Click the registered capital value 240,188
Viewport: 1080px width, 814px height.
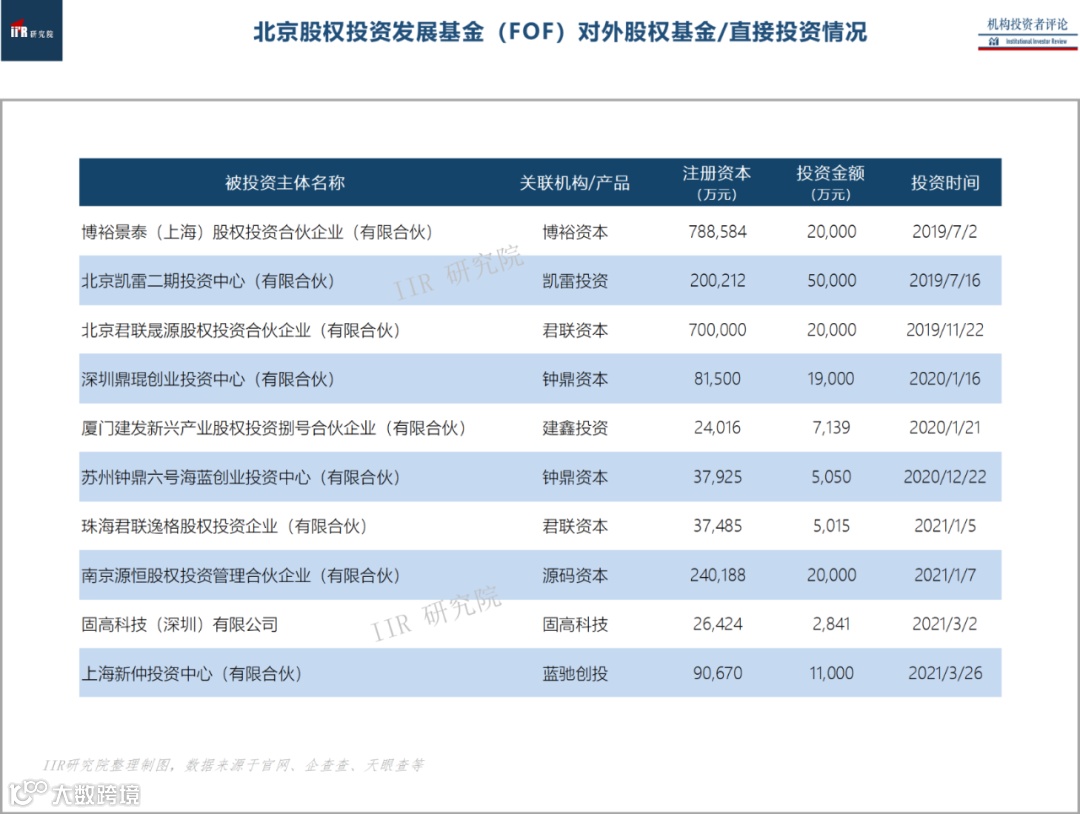pos(717,575)
